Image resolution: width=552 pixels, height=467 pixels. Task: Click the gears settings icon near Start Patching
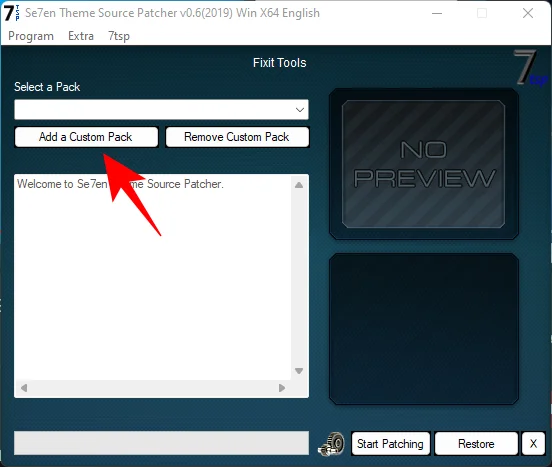(x=332, y=444)
